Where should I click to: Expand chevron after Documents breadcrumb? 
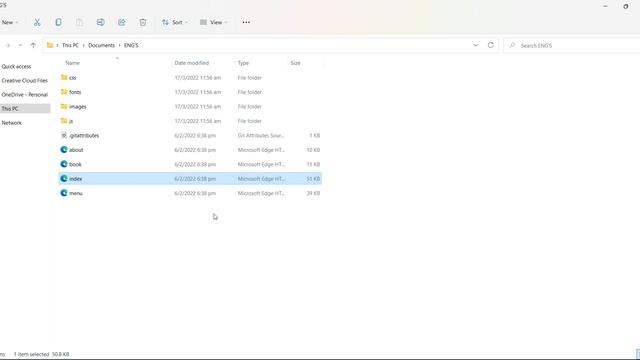[x=120, y=45]
